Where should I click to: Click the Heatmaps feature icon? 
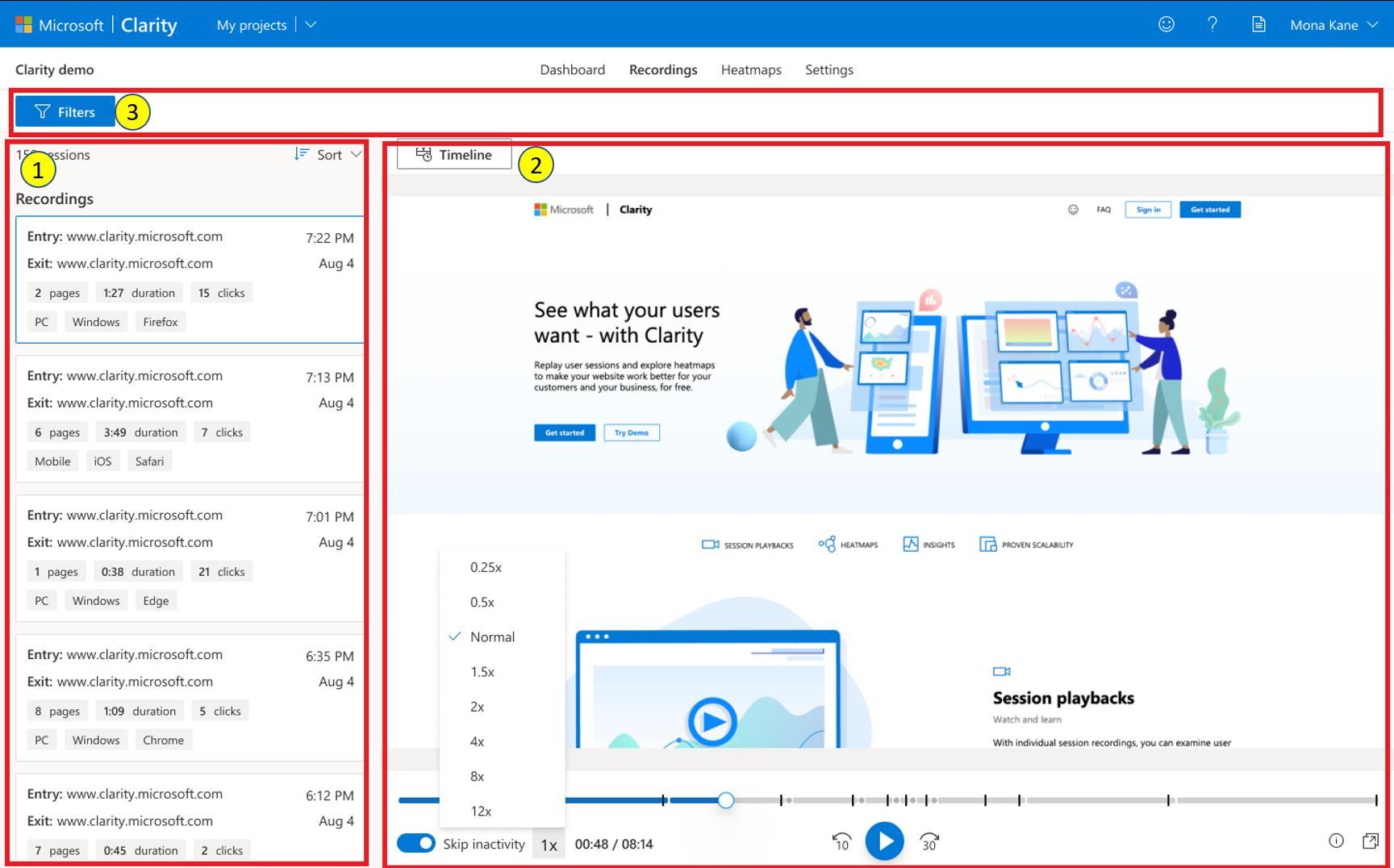tap(827, 545)
